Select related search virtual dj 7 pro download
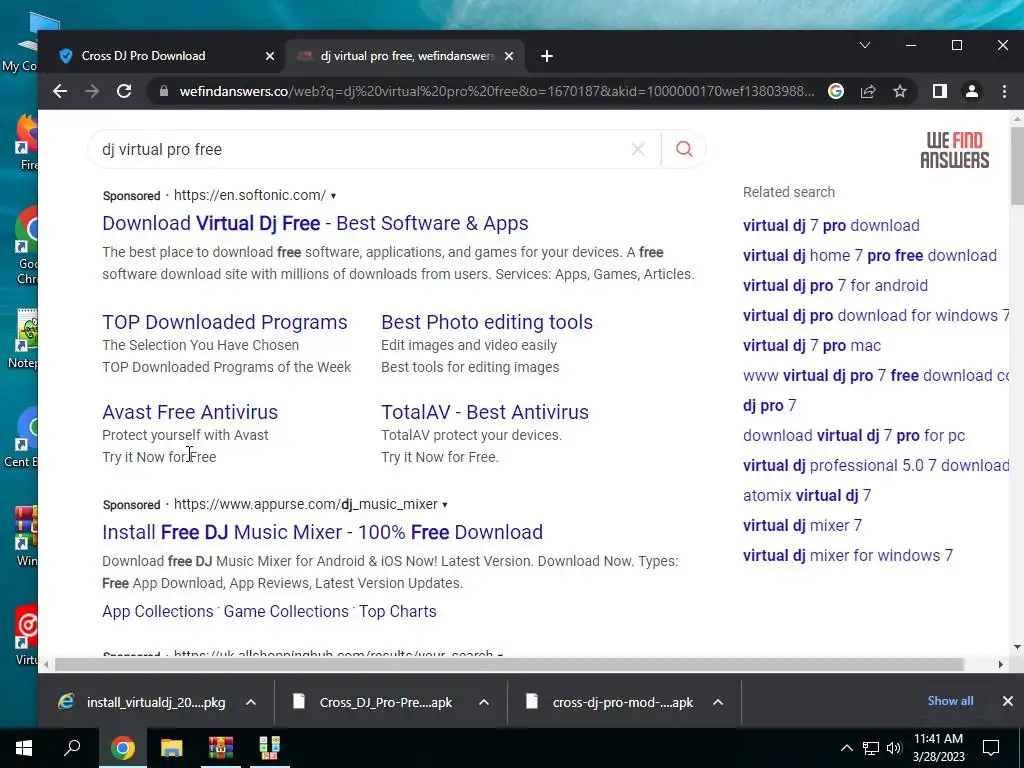 tap(831, 225)
